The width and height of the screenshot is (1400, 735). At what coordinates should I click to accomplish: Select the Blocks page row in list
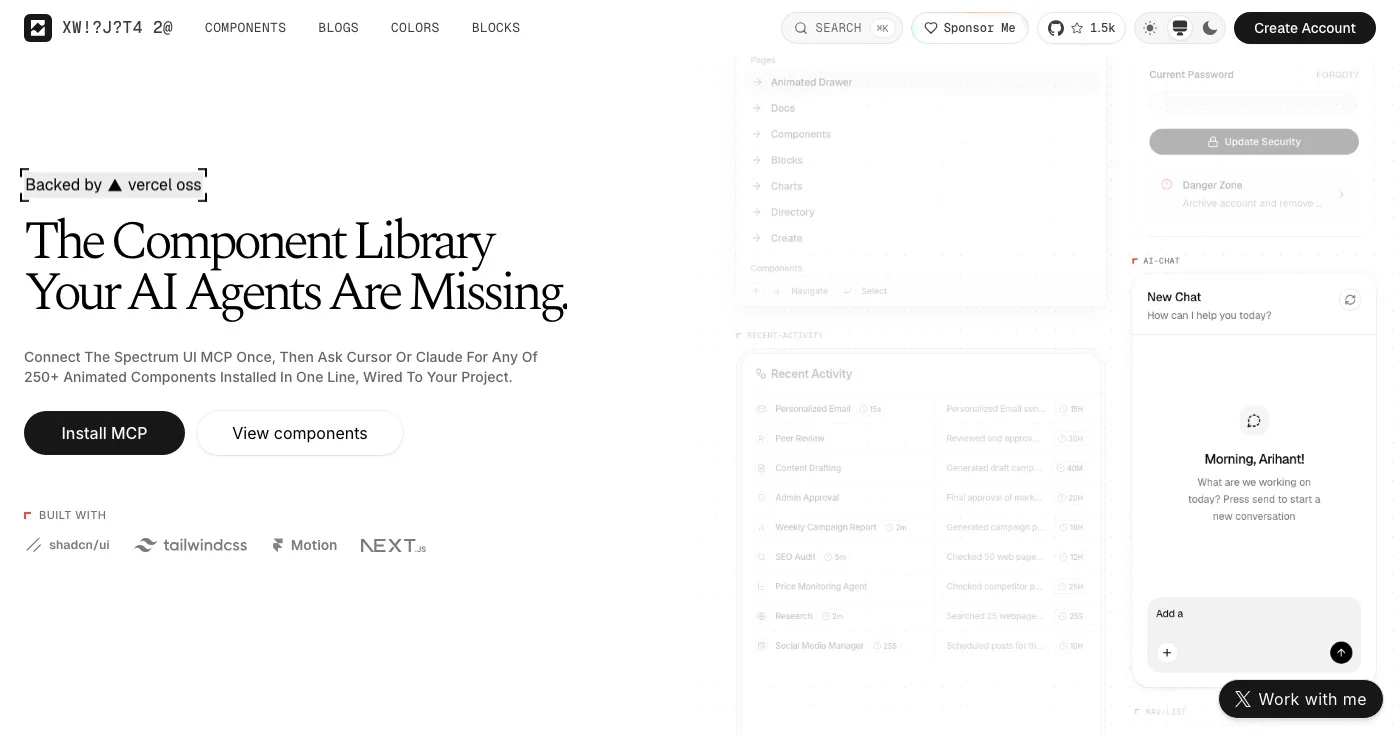pyautogui.click(x=925, y=160)
